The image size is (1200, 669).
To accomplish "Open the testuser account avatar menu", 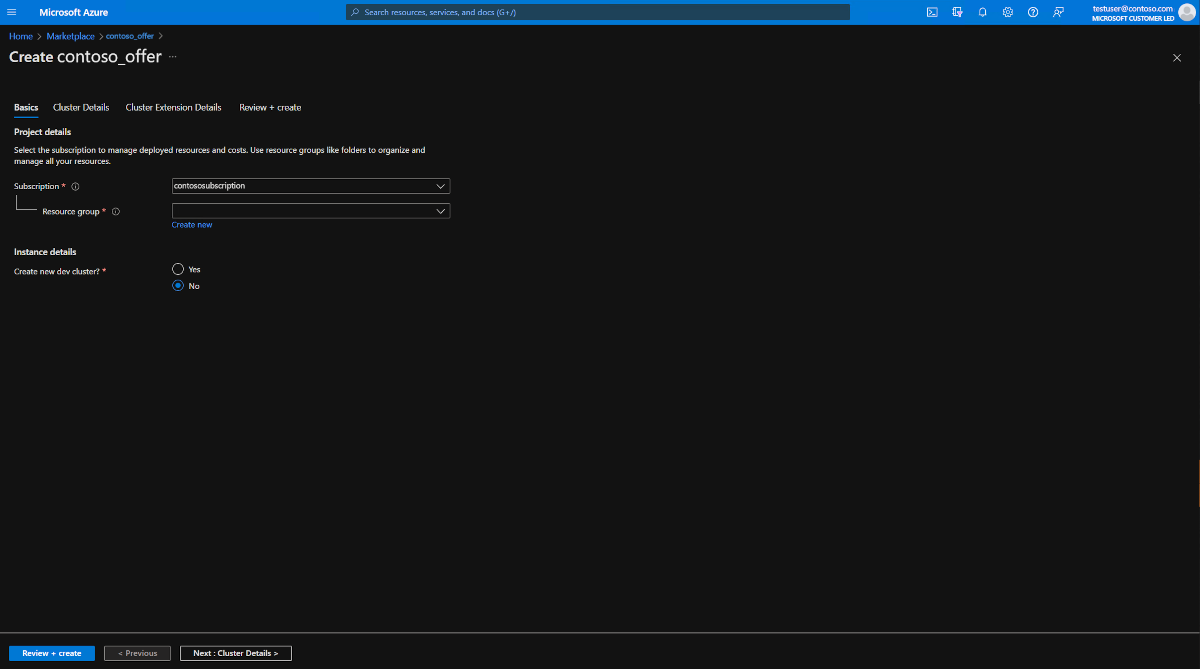I will (x=1186, y=12).
